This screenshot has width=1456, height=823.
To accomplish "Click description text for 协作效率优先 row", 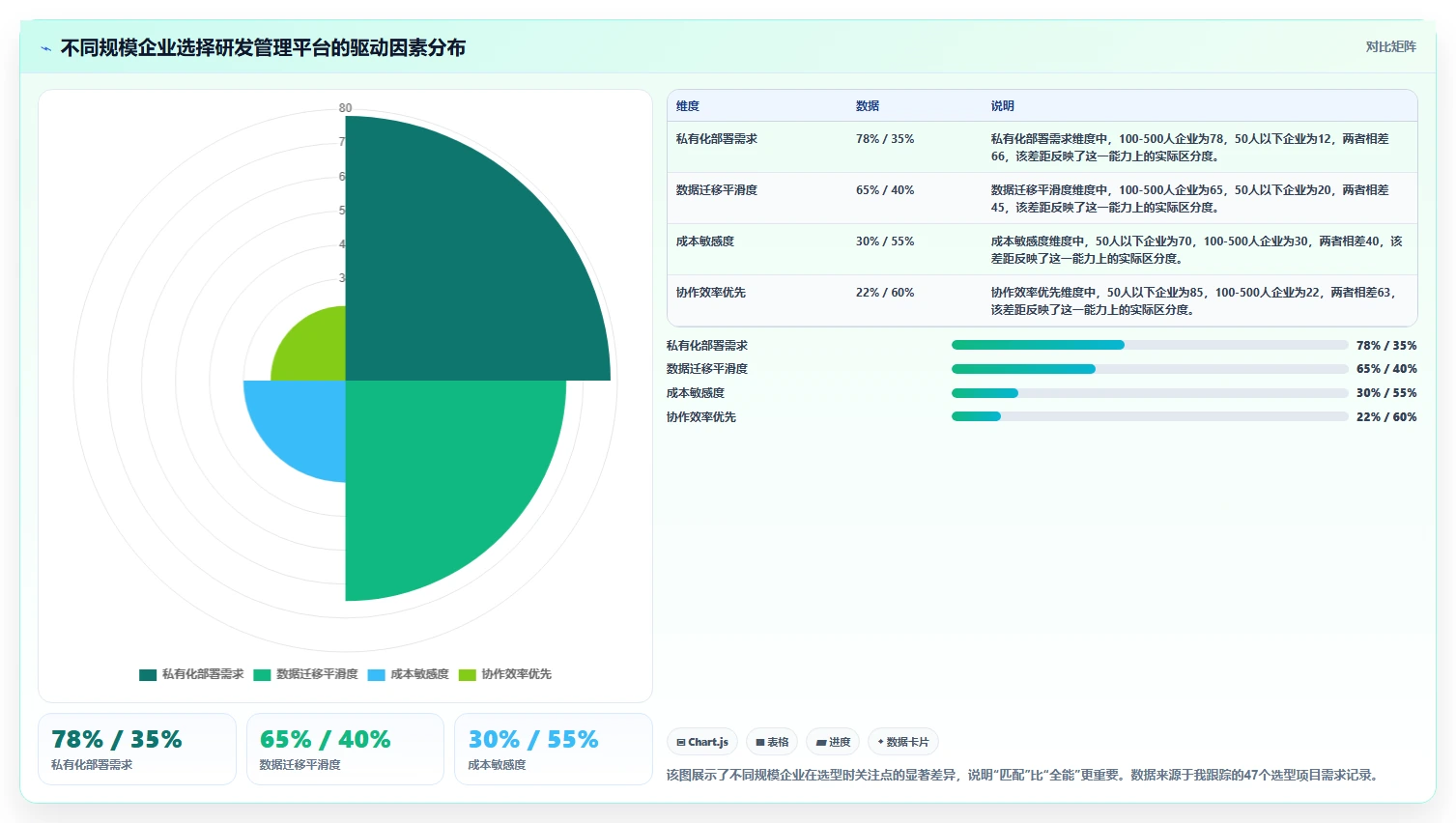I will pos(1194,301).
